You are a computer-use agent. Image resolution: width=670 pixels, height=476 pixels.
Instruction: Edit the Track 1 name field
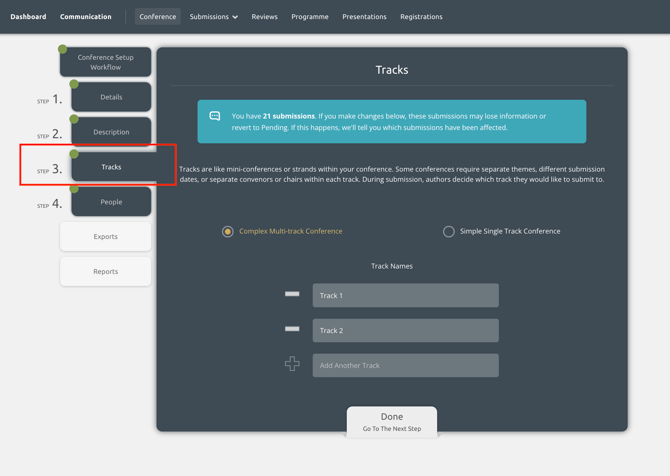tap(406, 295)
